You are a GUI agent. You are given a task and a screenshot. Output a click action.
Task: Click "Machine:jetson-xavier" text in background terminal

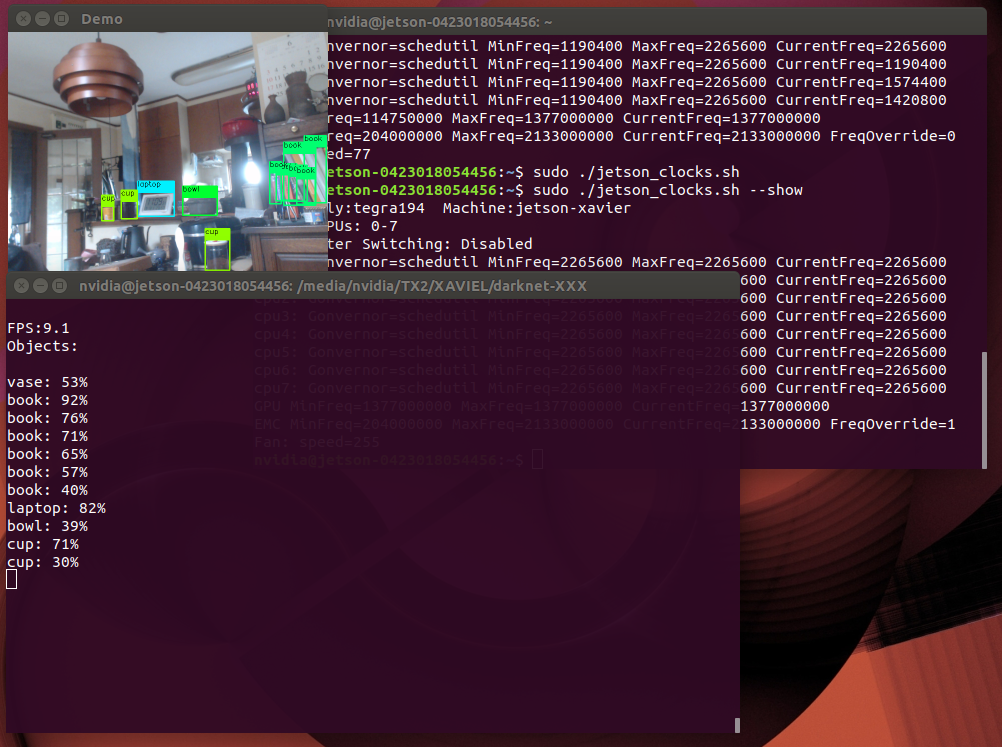537,208
